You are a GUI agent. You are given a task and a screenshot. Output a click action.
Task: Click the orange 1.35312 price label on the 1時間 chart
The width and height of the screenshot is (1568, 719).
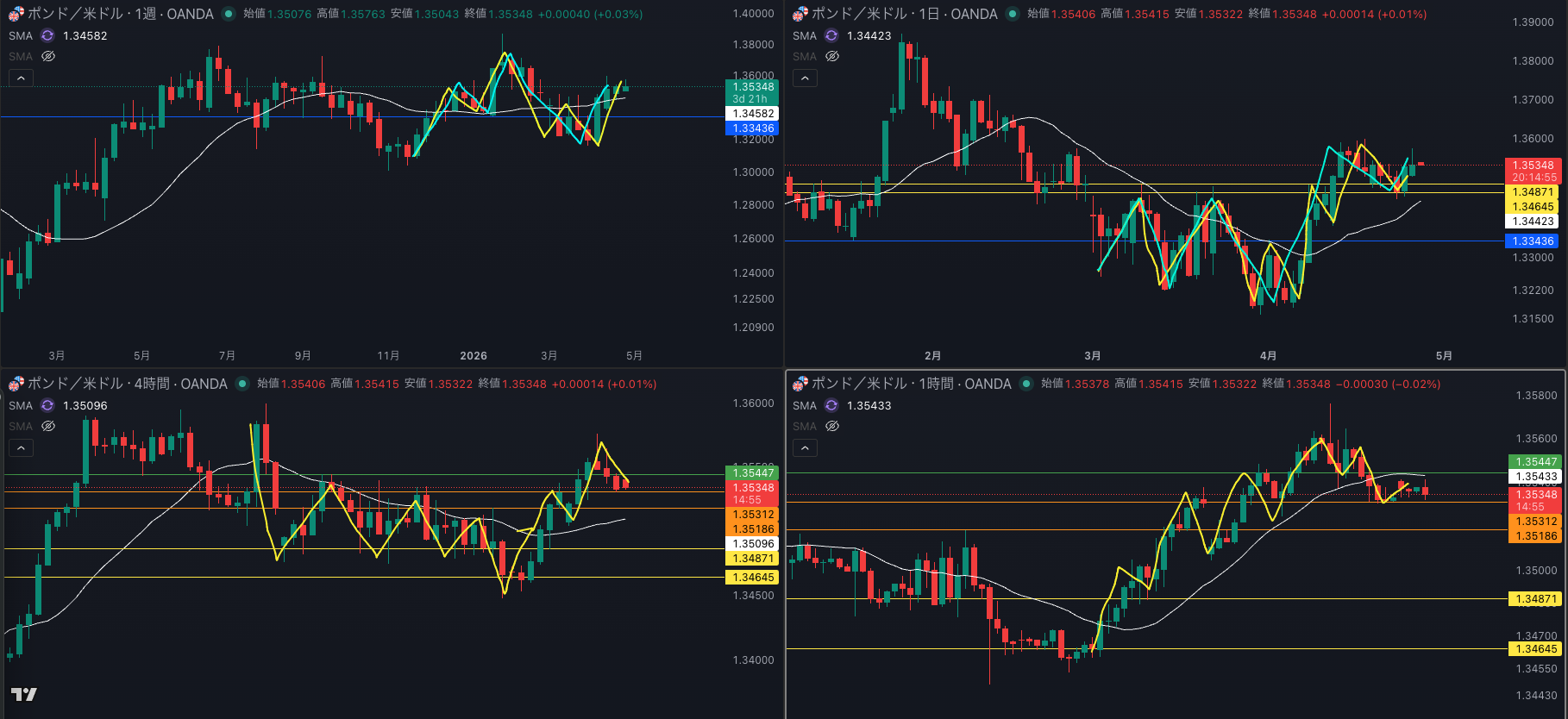click(x=1536, y=522)
